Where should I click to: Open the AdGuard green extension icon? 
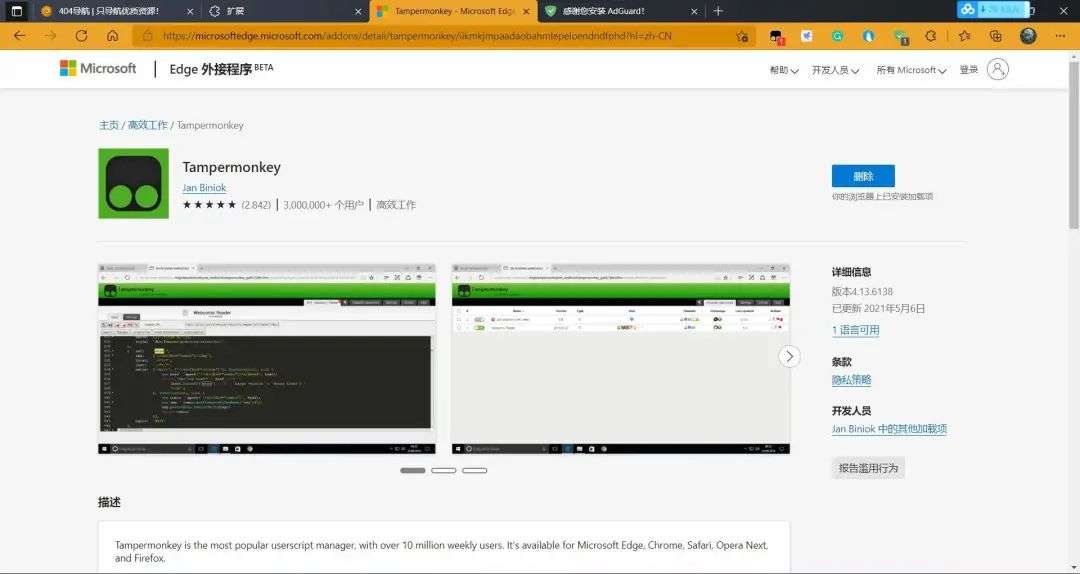[x=901, y=37]
